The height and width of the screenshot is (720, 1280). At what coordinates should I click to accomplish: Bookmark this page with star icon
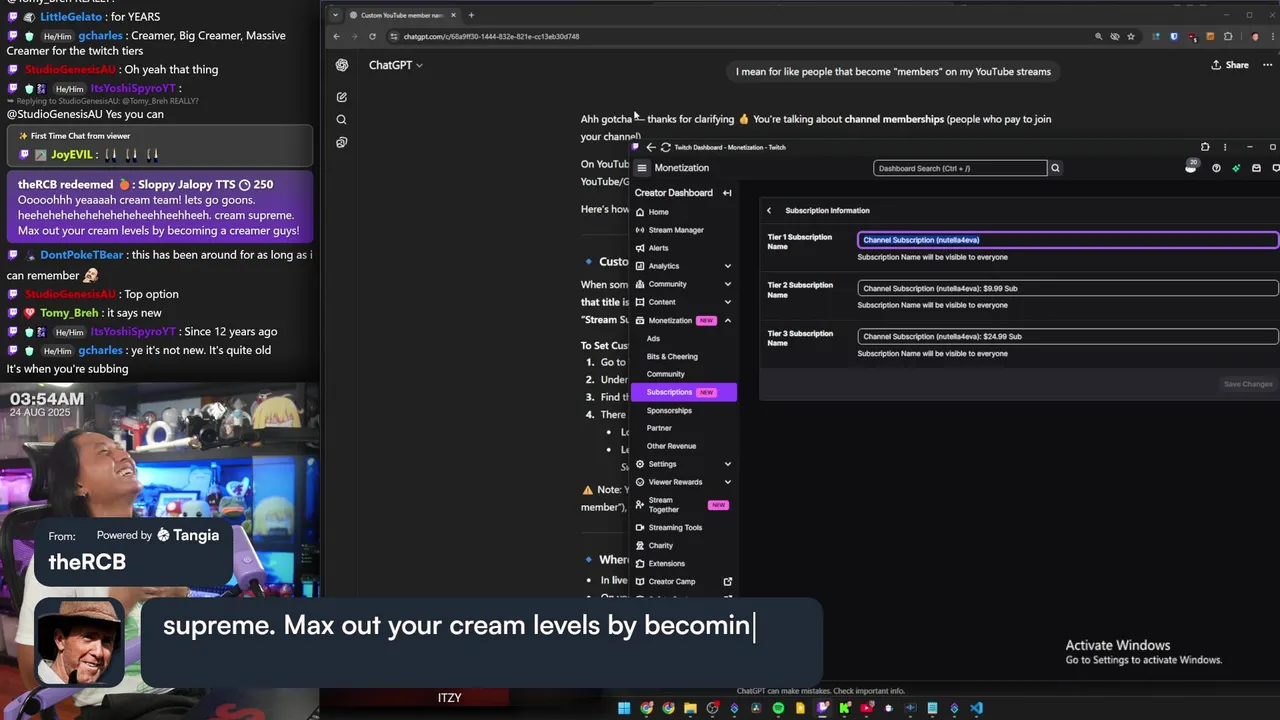click(1131, 37)
